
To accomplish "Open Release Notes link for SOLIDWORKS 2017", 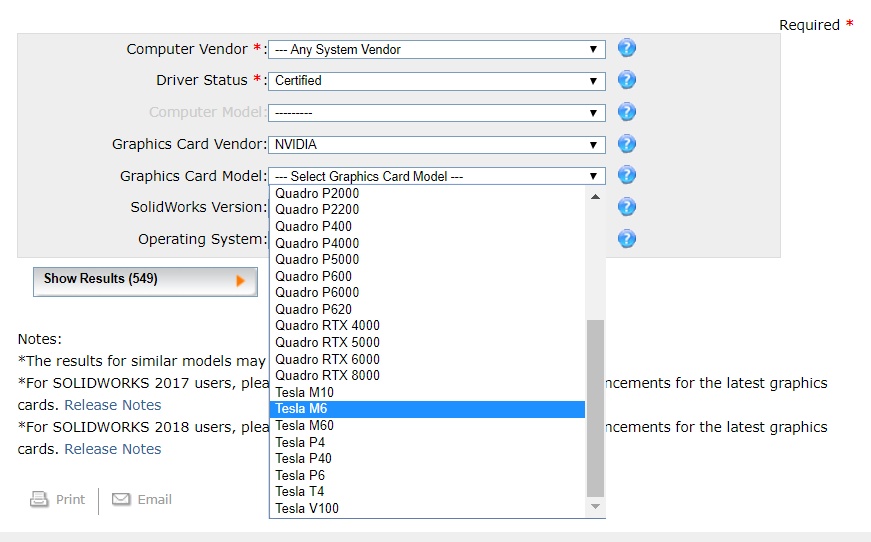I will pyautogui.click(x=113, y=405).
